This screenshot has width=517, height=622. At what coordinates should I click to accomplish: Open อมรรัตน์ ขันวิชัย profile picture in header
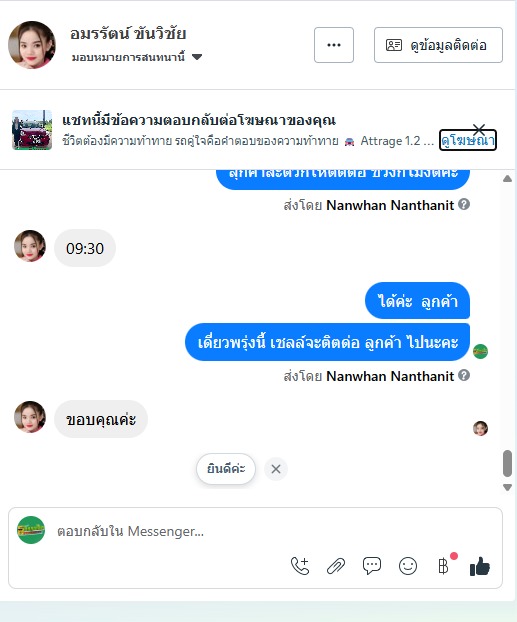click(x=32, y=45)
